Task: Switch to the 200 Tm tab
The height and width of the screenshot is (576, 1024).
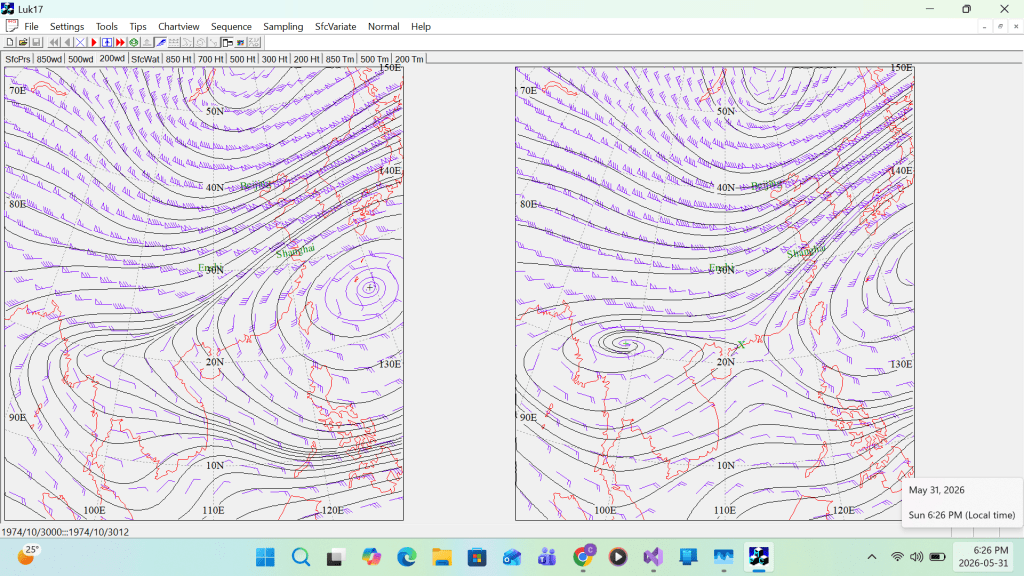Action: click(409, 59)
